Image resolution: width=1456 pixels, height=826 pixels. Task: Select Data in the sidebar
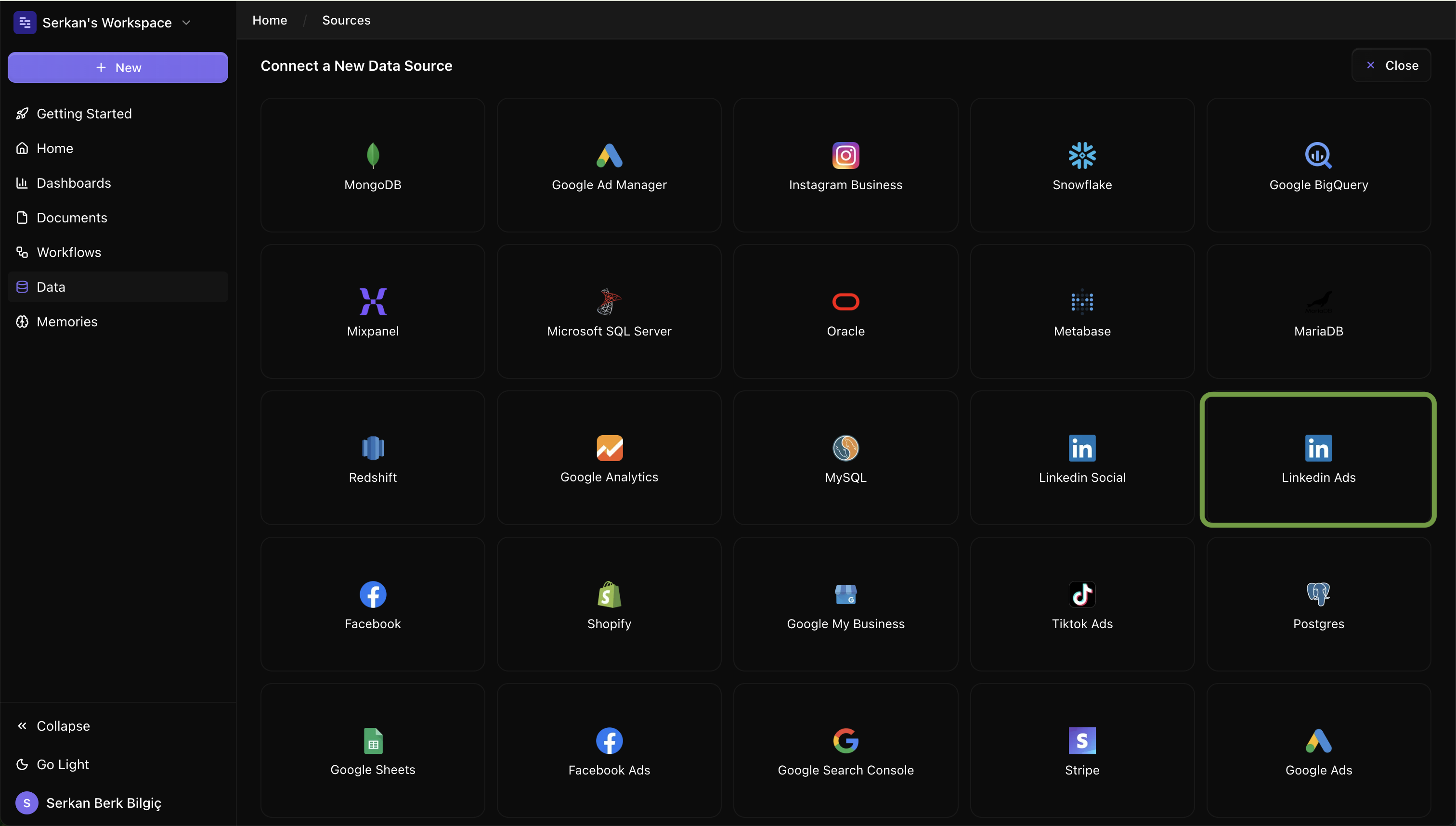(x=117, y=287)
